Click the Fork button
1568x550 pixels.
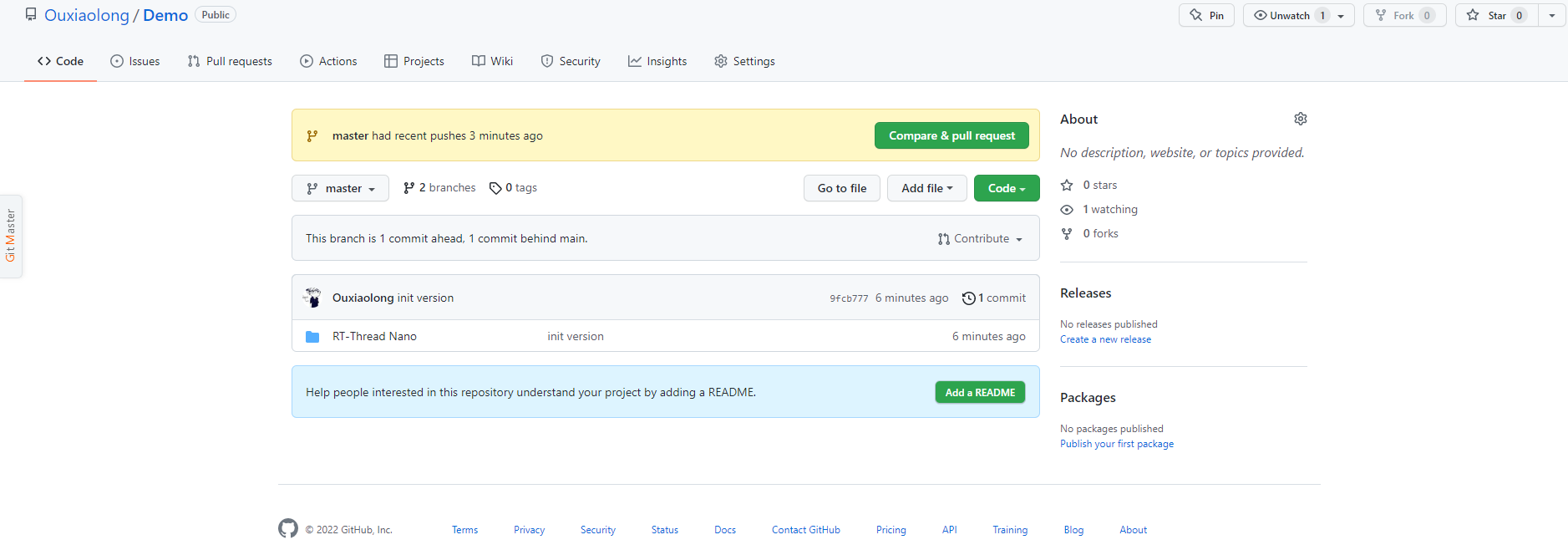click(x=1405, y=15)
